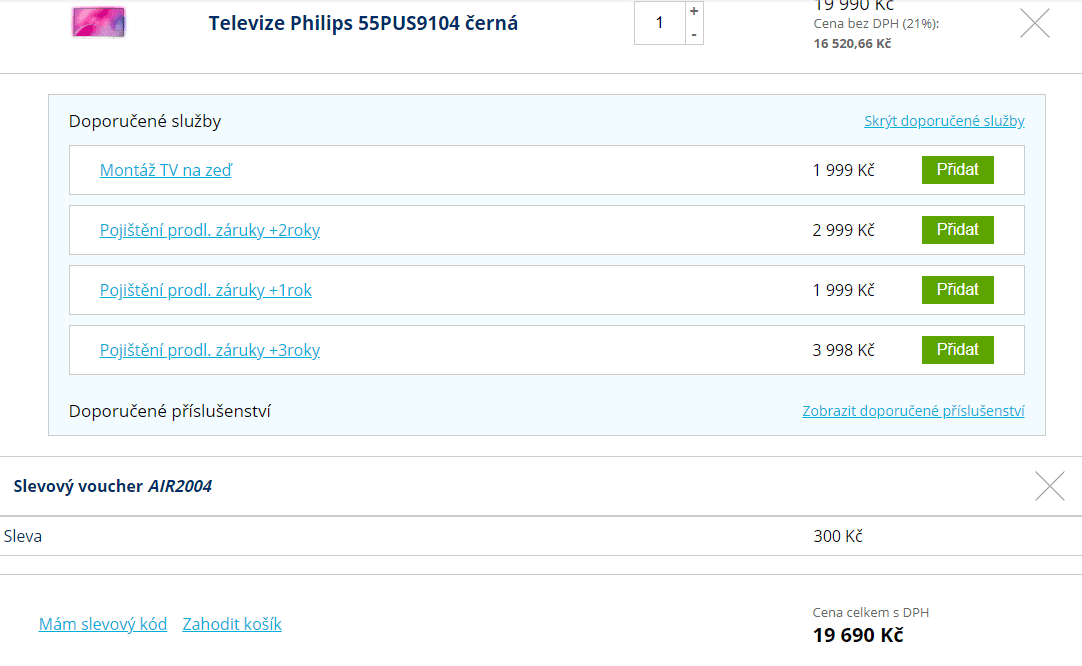The height and width of the screenshot is (666, 1082).
Task: Increase TV quantity with plus button
Action: click(694, 11)
